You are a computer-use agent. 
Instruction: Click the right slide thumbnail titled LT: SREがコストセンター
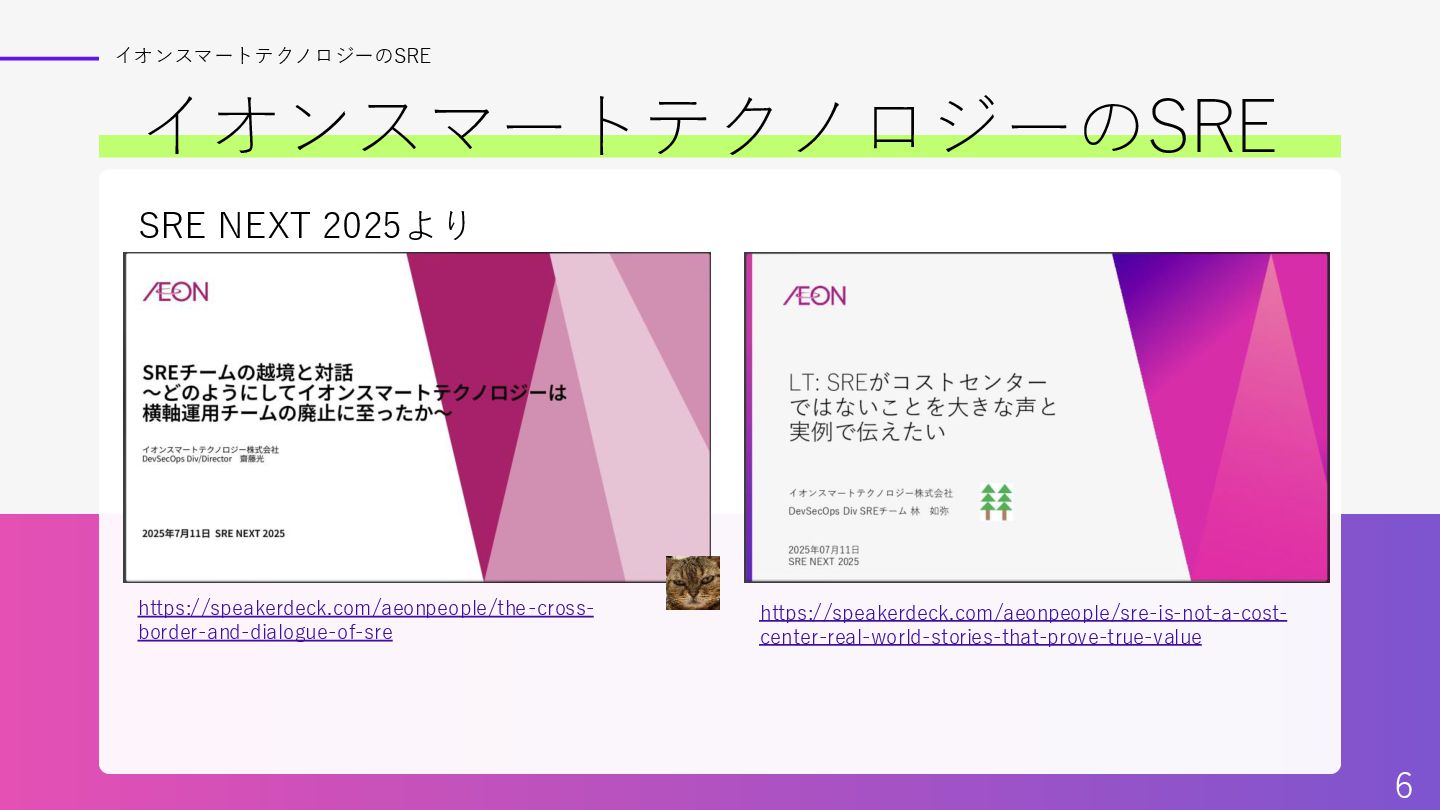[x=1037, y=417]
